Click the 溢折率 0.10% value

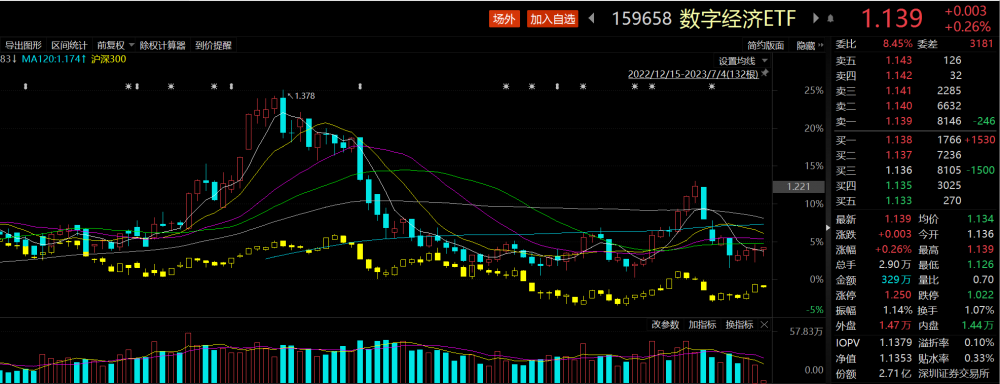click(x=979, y=343)
